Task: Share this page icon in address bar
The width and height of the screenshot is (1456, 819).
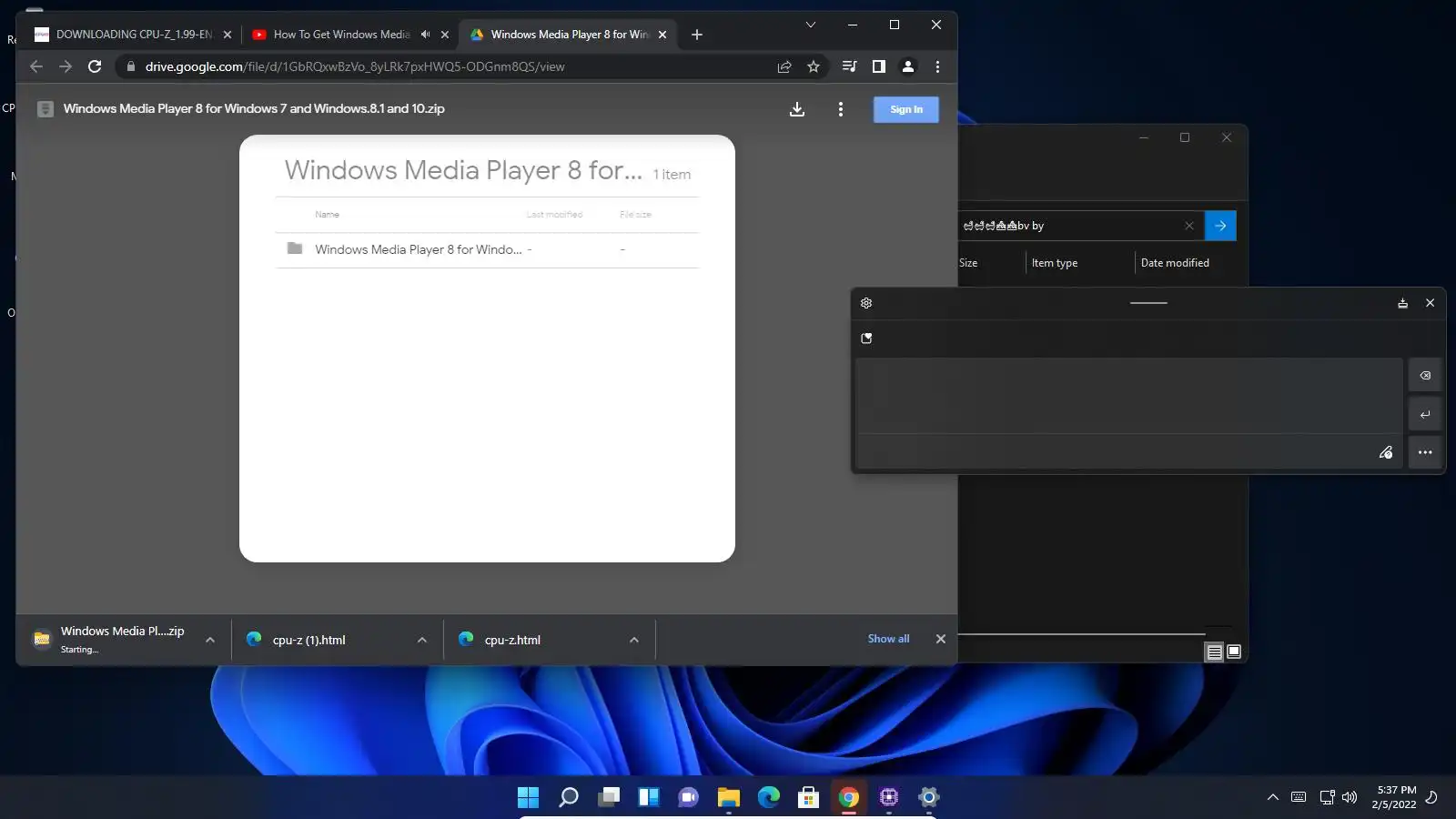Action: 784,66
